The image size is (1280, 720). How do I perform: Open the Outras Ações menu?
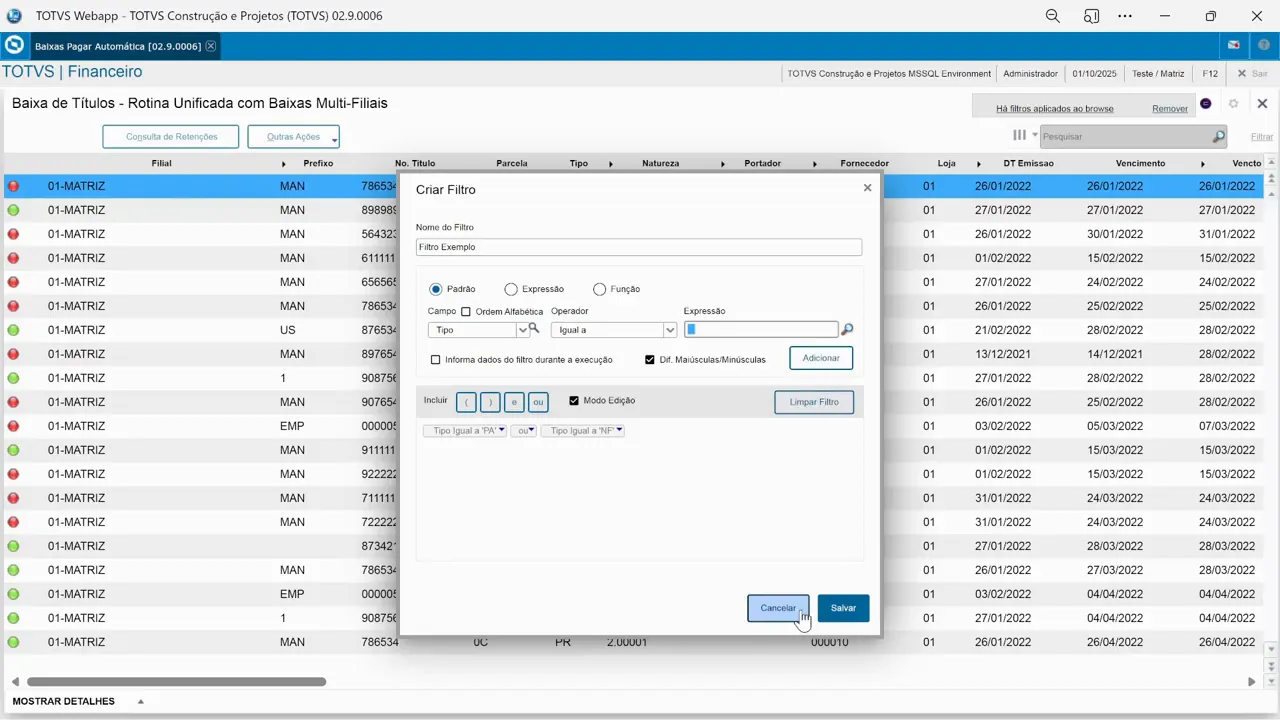tap(293, 136)
